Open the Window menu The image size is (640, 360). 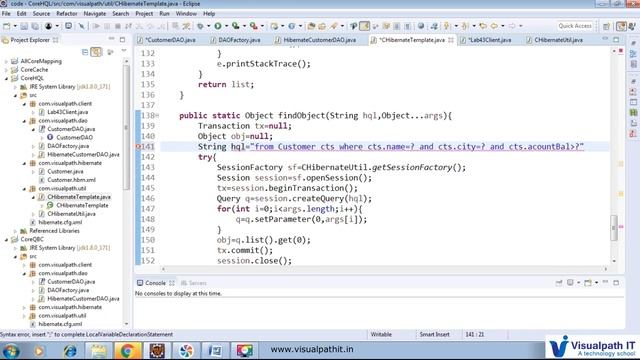(x=186, y=13)
